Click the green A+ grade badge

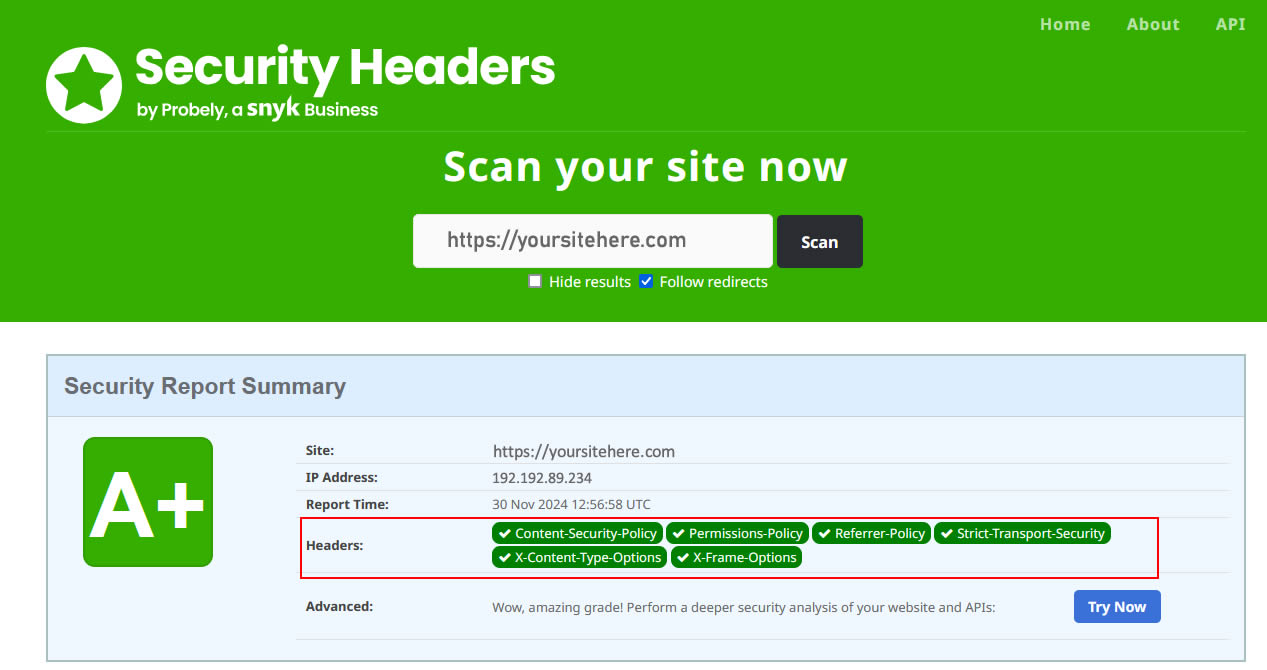[x=147, y=502]
